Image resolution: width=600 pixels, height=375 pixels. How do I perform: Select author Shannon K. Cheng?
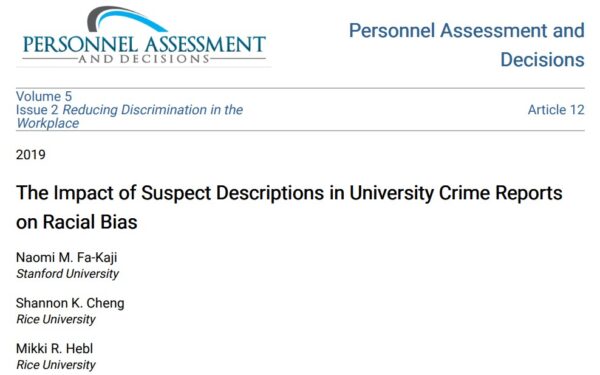click(70, 303)
